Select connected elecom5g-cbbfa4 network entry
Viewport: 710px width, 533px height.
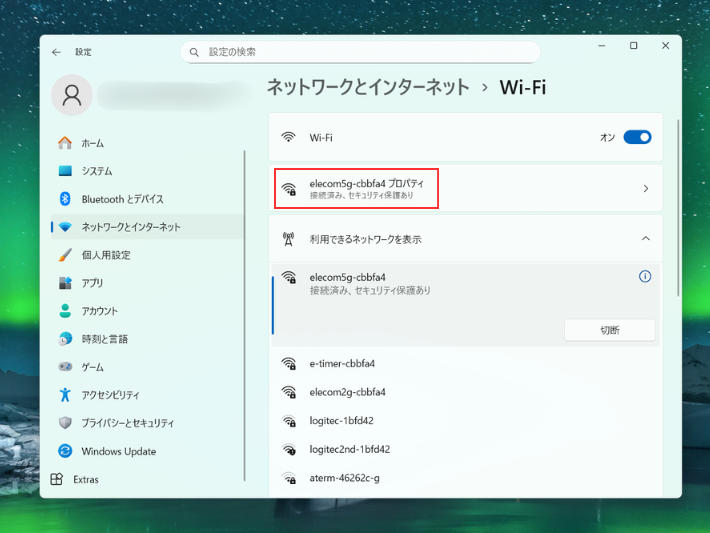click(465, 305)
